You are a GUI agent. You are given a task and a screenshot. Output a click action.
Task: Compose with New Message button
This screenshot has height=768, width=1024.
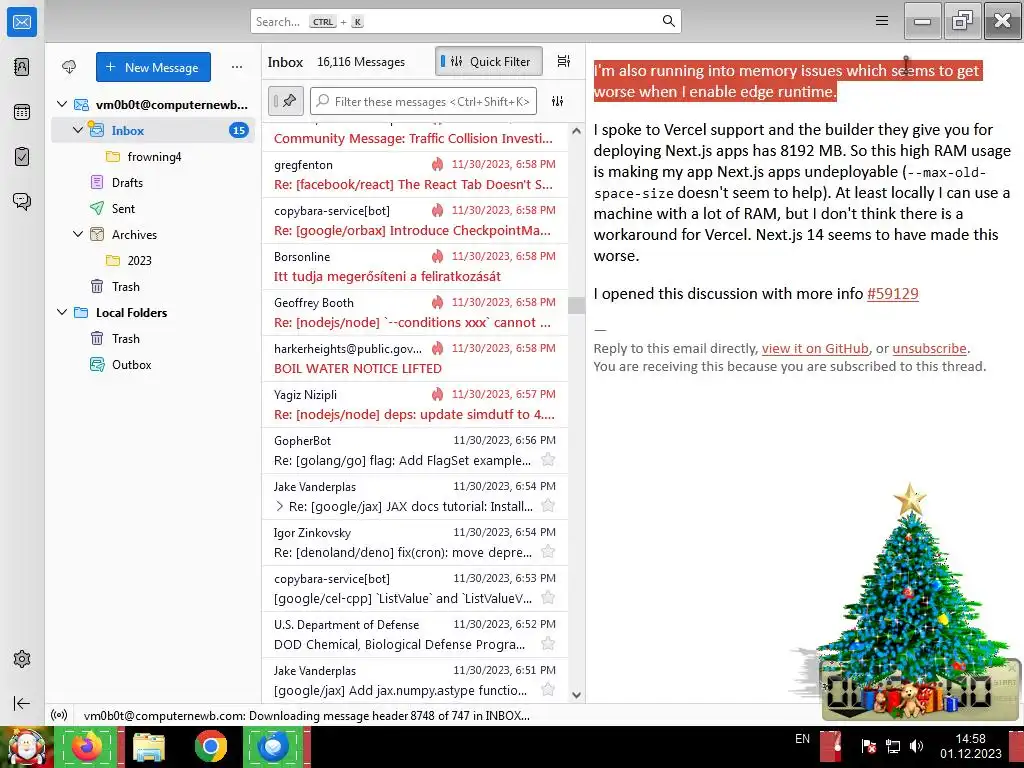pyautogui.click(x=153, y=67)
